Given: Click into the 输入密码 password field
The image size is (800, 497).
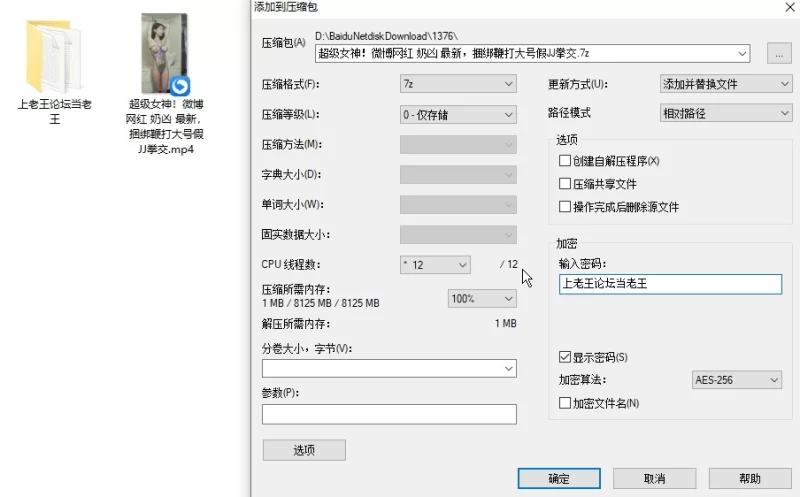Looking at the screenshot, I should [x=670, y=284].
